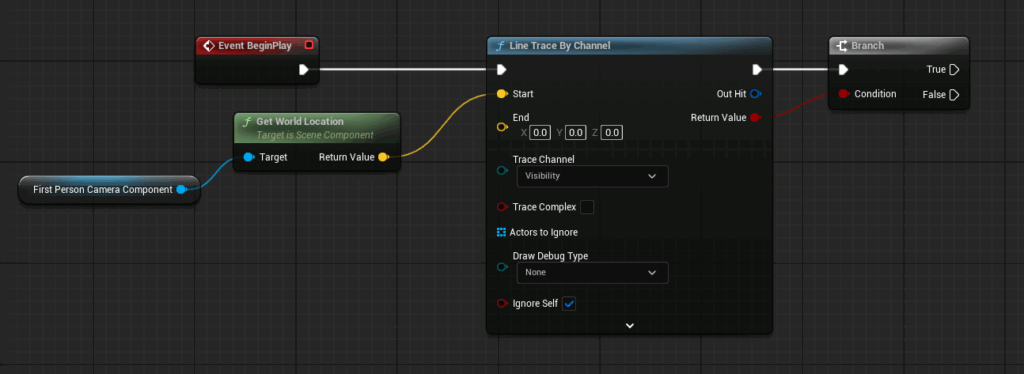Enable the Trace Complex checkbox
The width and height of the screenshot is (1024, 374).
click(x=587, y=207)
